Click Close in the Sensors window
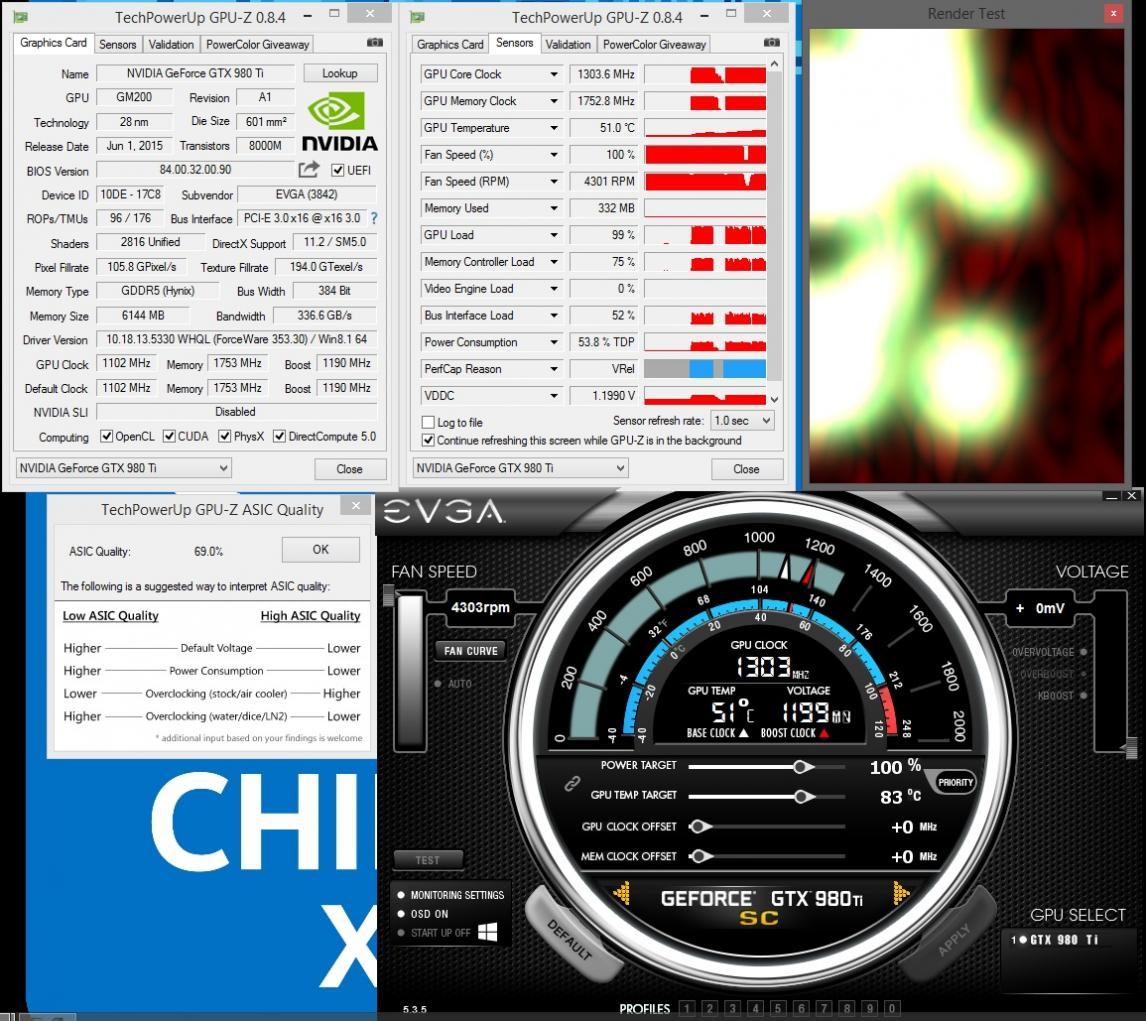The width and height of the screenshot is (1146, 1021). pos(746,469)
